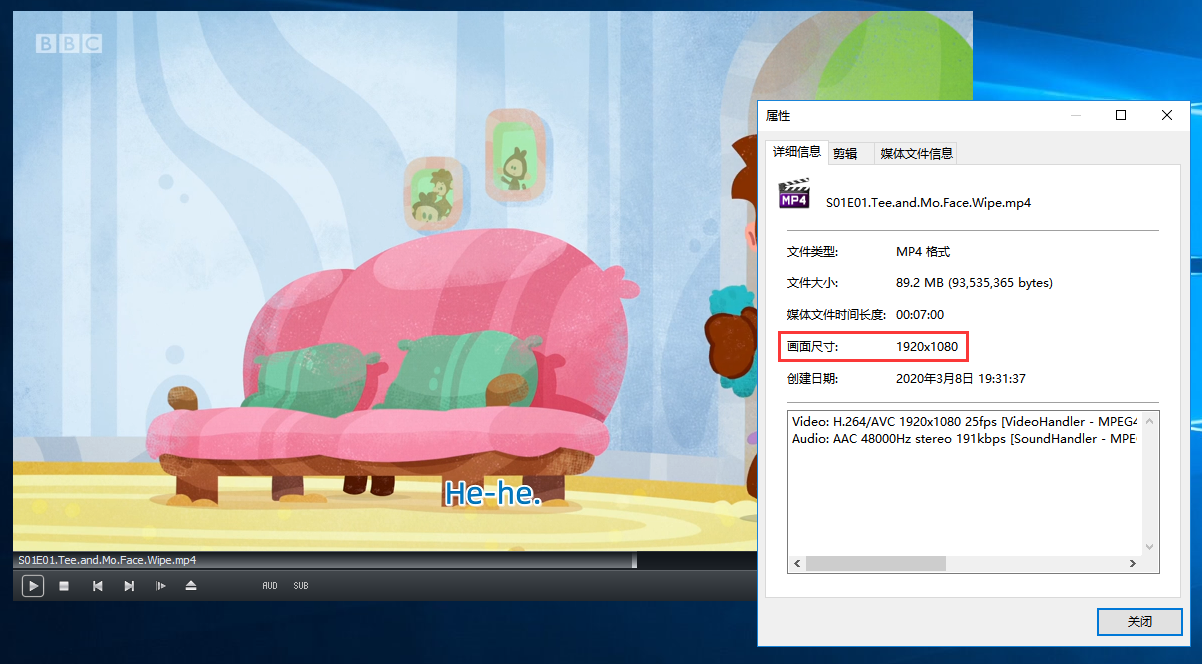
Task: Click the eject/open file icon
Action: coord(191,586)
